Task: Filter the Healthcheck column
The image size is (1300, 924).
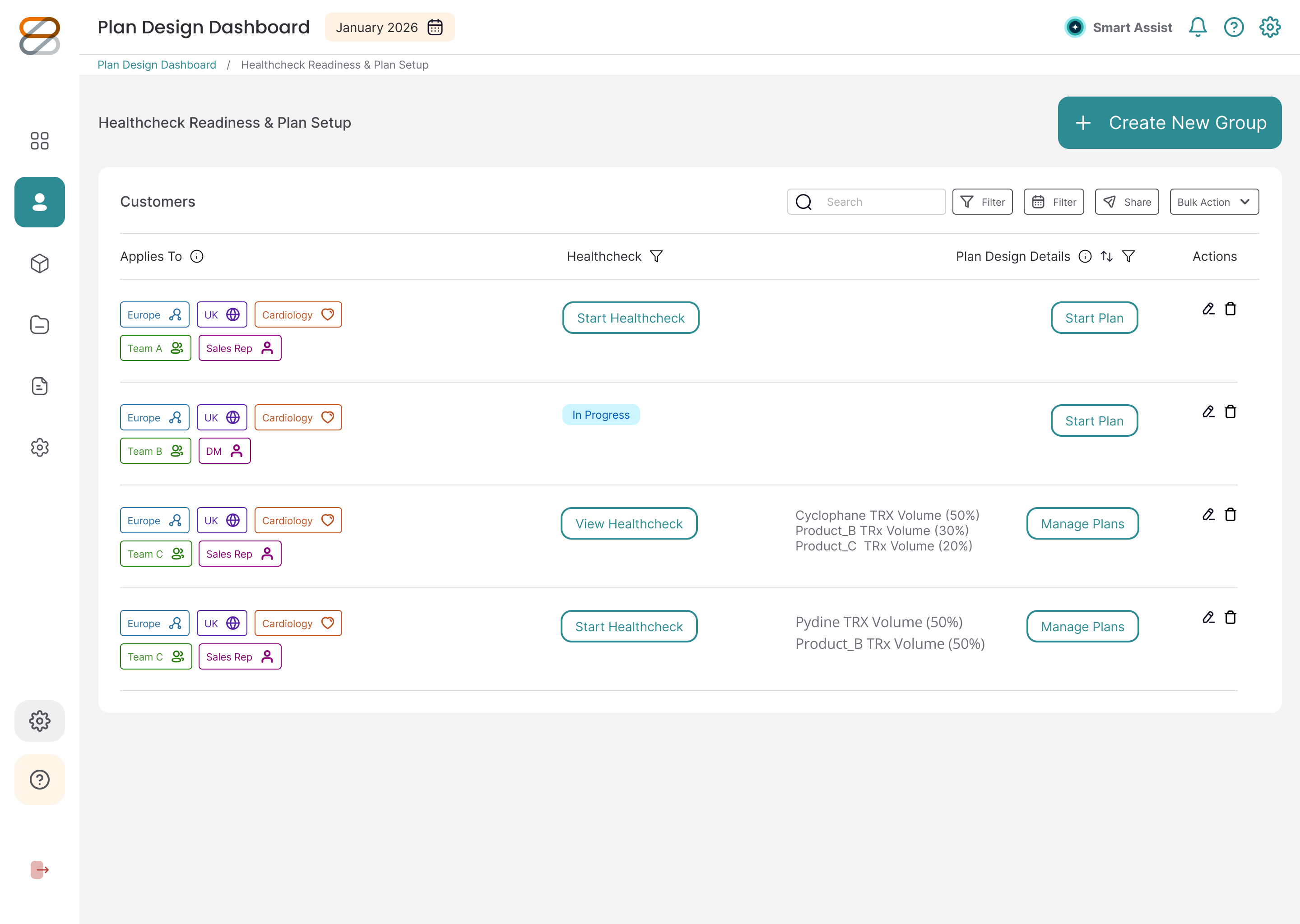Action: [x=656, y=257]
